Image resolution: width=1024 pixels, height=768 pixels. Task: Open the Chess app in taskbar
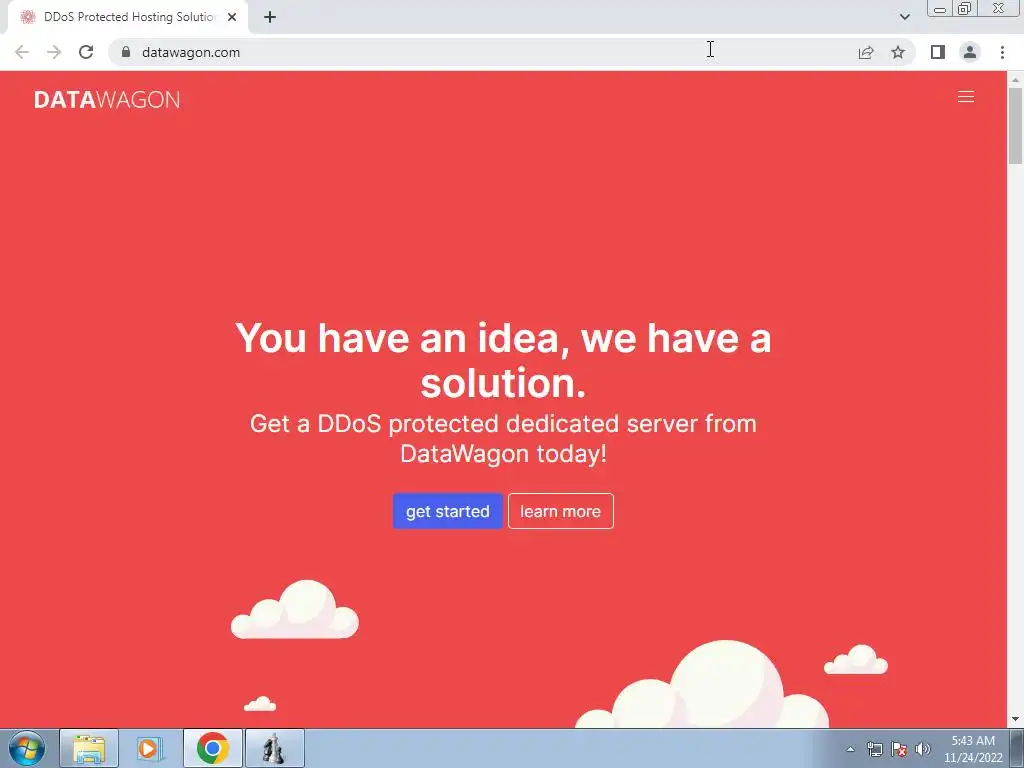pos(274,748)
